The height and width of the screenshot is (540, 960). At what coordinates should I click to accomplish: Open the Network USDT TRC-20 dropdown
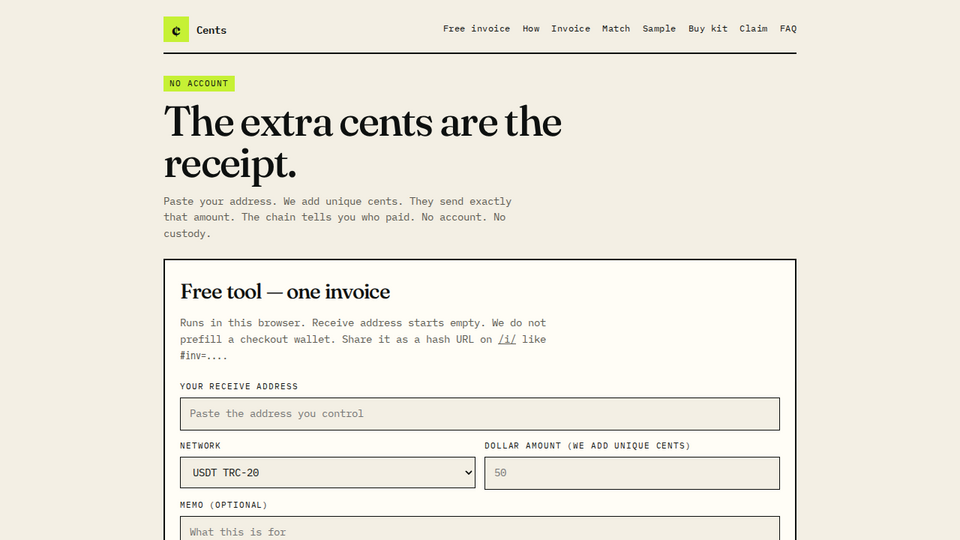coord(328,473)
